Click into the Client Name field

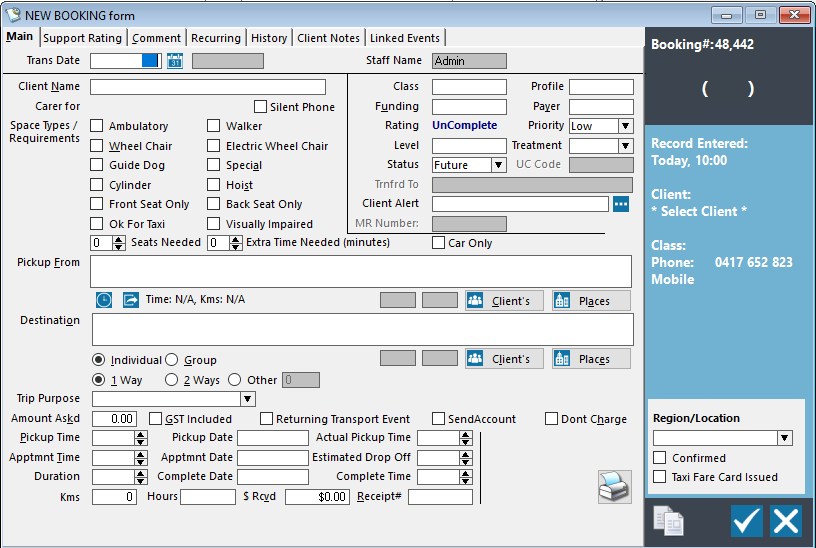(208, 87)
